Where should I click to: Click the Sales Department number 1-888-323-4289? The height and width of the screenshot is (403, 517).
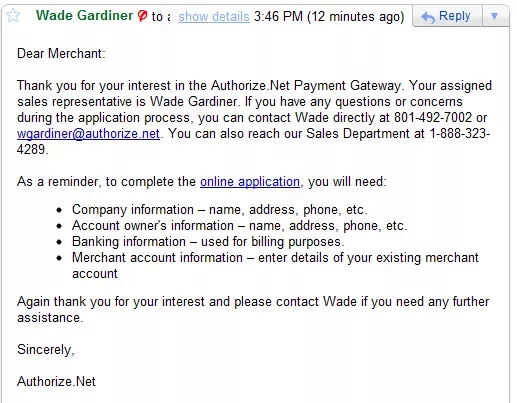(x=460, y=134)
